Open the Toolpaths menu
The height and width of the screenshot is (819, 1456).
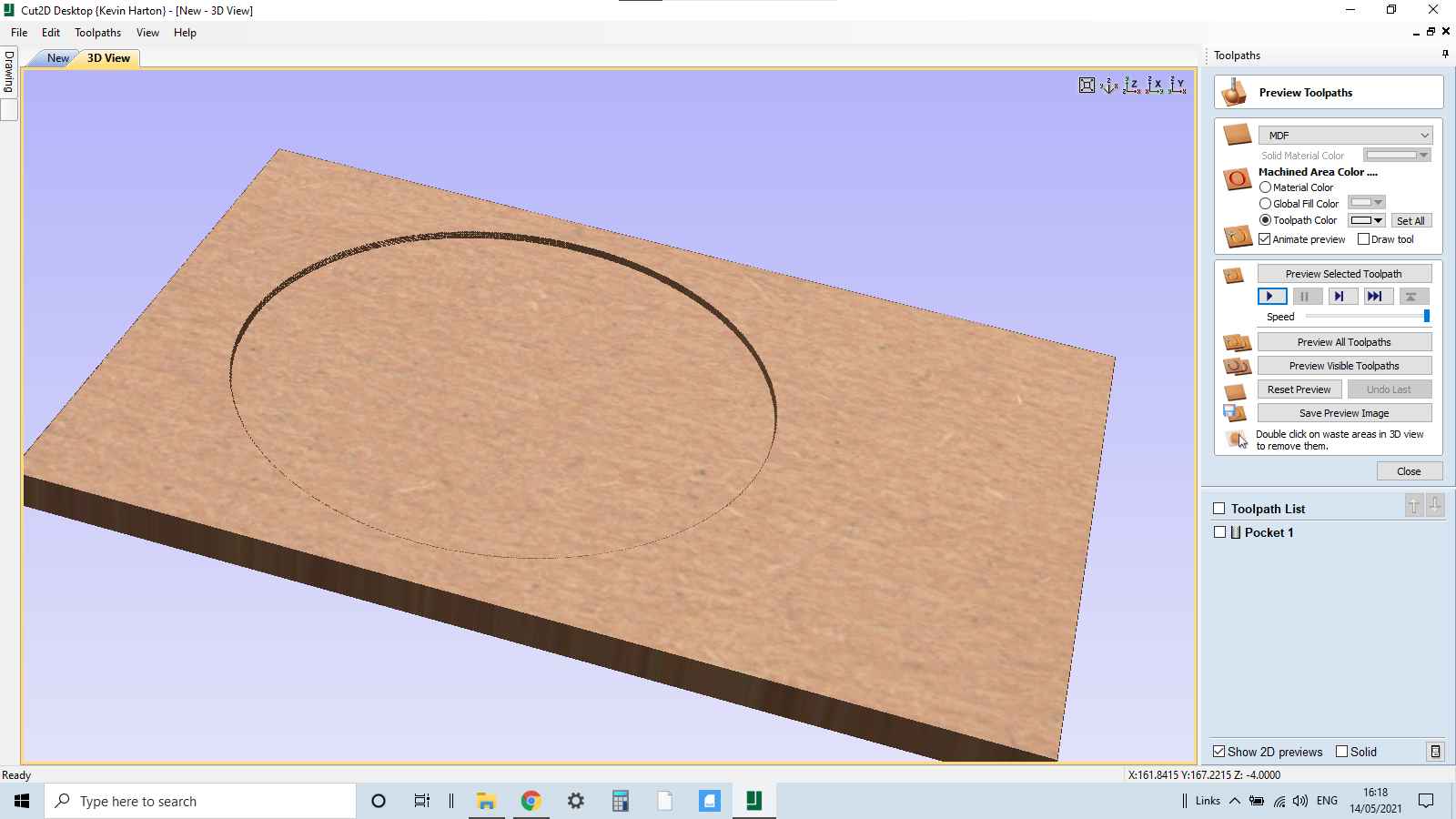click(97, 32)
